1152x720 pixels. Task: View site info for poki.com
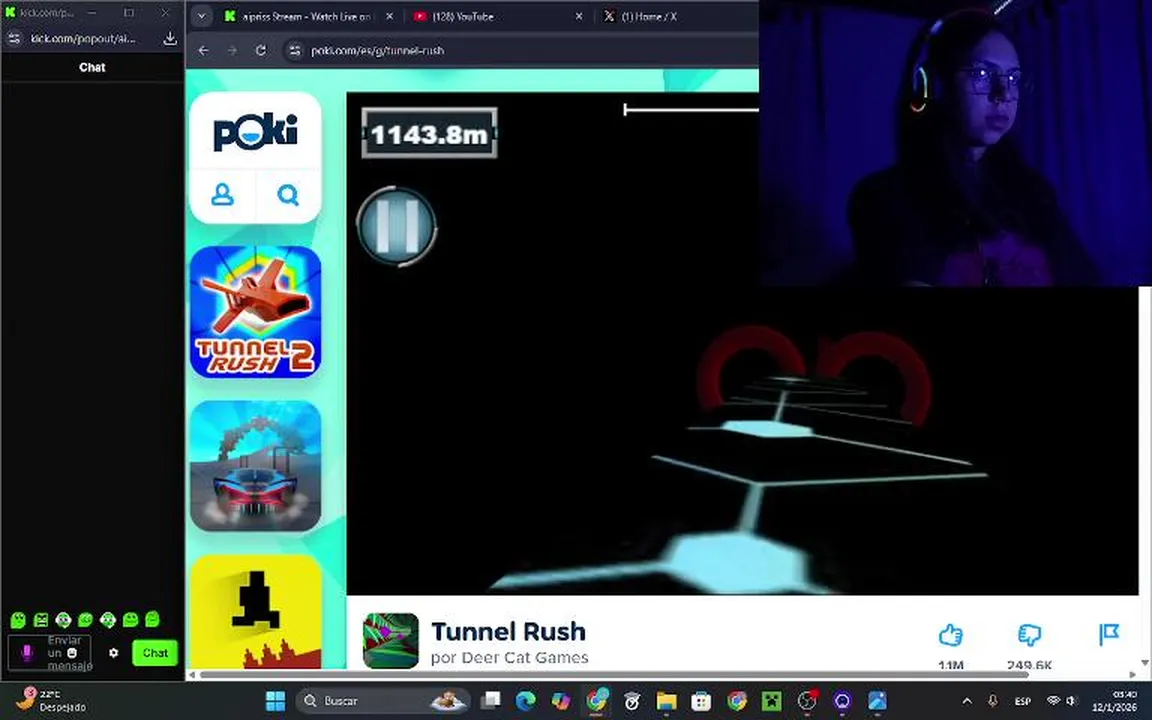(x=295, y=51)
